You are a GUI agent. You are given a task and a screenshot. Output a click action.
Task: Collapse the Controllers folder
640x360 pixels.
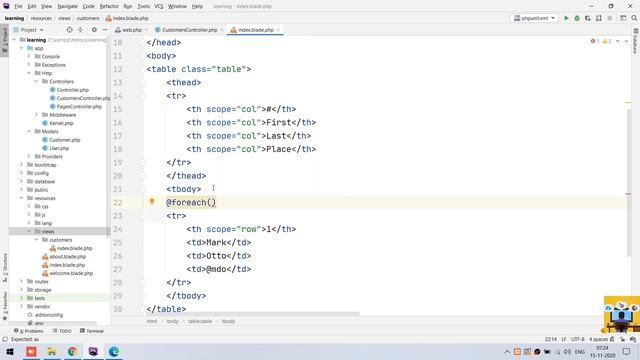[x=36, y=81]
